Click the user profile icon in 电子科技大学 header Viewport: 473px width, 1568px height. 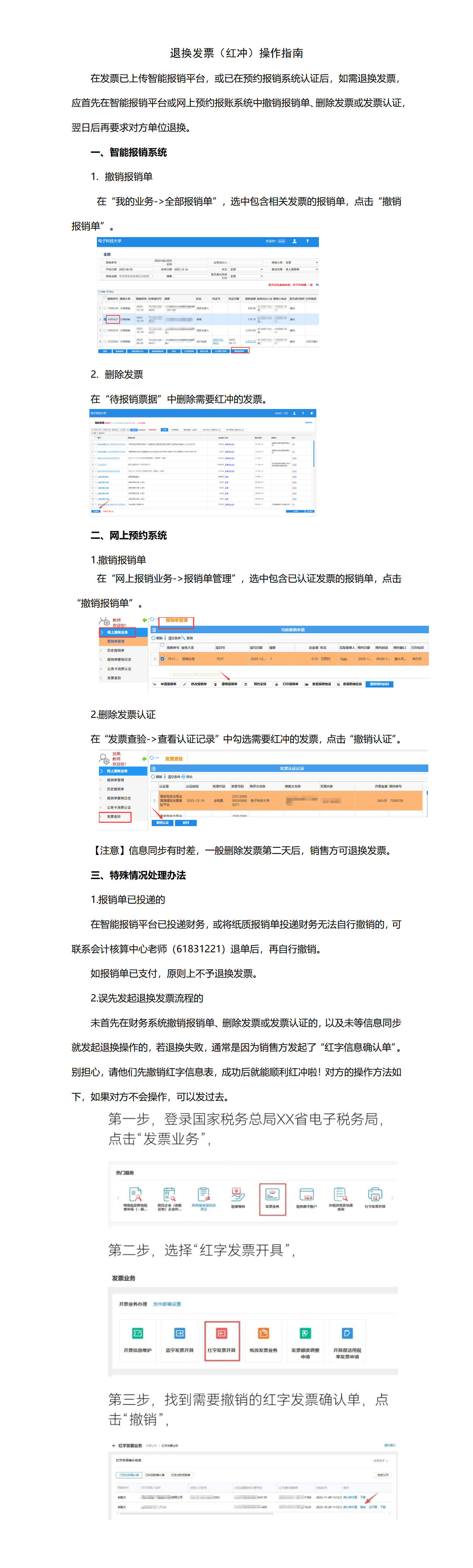[x=295, y=241]
